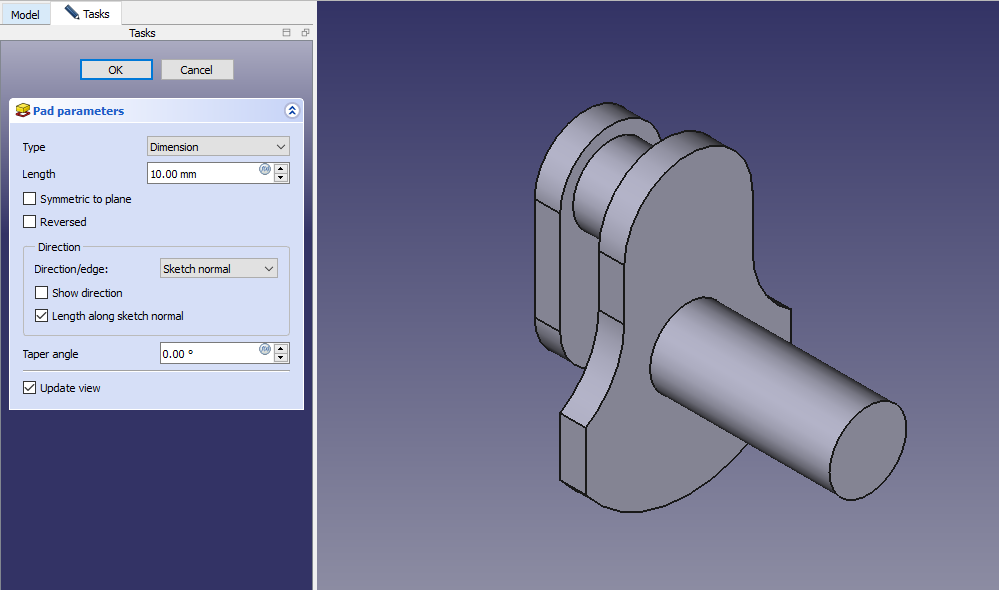Collapse the Pad parameters section
This screenshot has height=590, width=999.
[x=291, y=111]
